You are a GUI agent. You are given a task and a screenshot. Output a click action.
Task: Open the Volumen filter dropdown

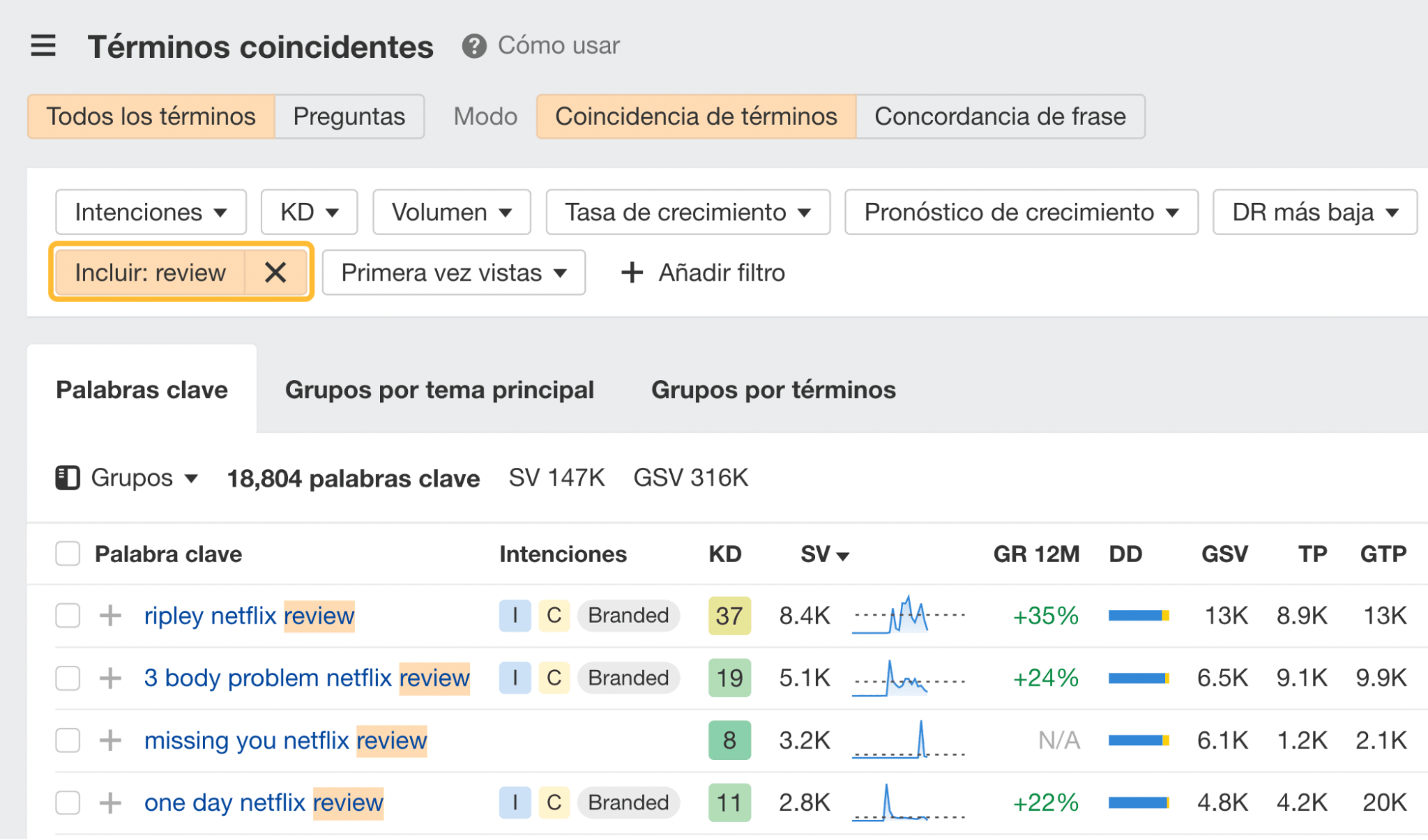[451, 211]
